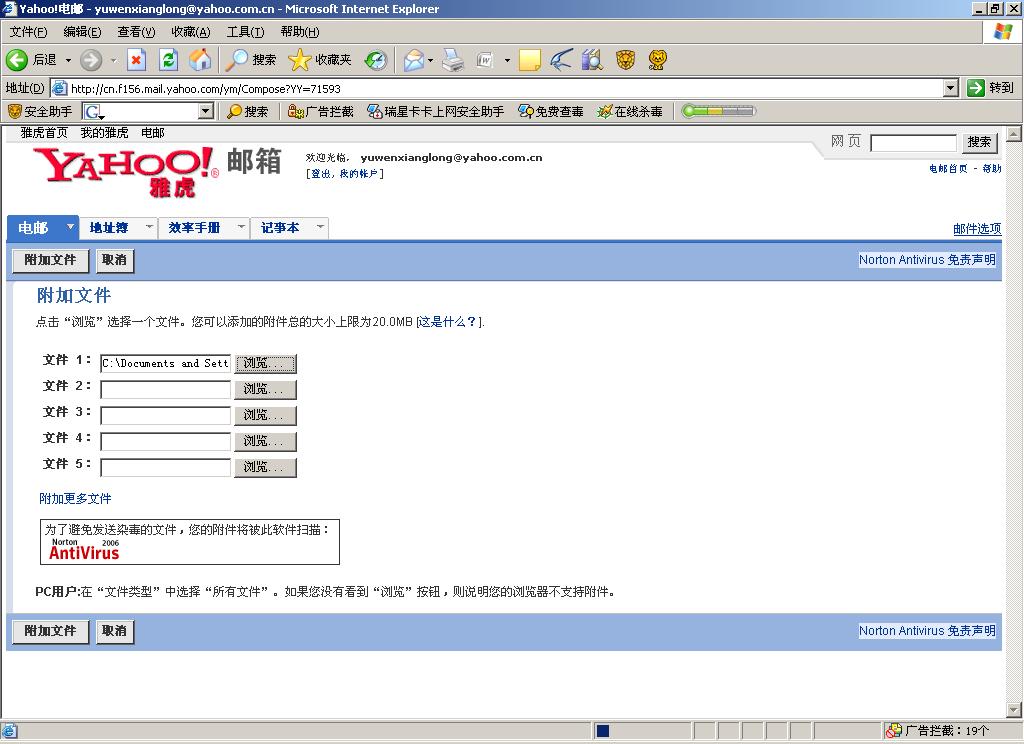Screen dimensions: 1024x744
Task: Open 瑞星卡卡上网安全助手 toolbar item
Action: 436,112
